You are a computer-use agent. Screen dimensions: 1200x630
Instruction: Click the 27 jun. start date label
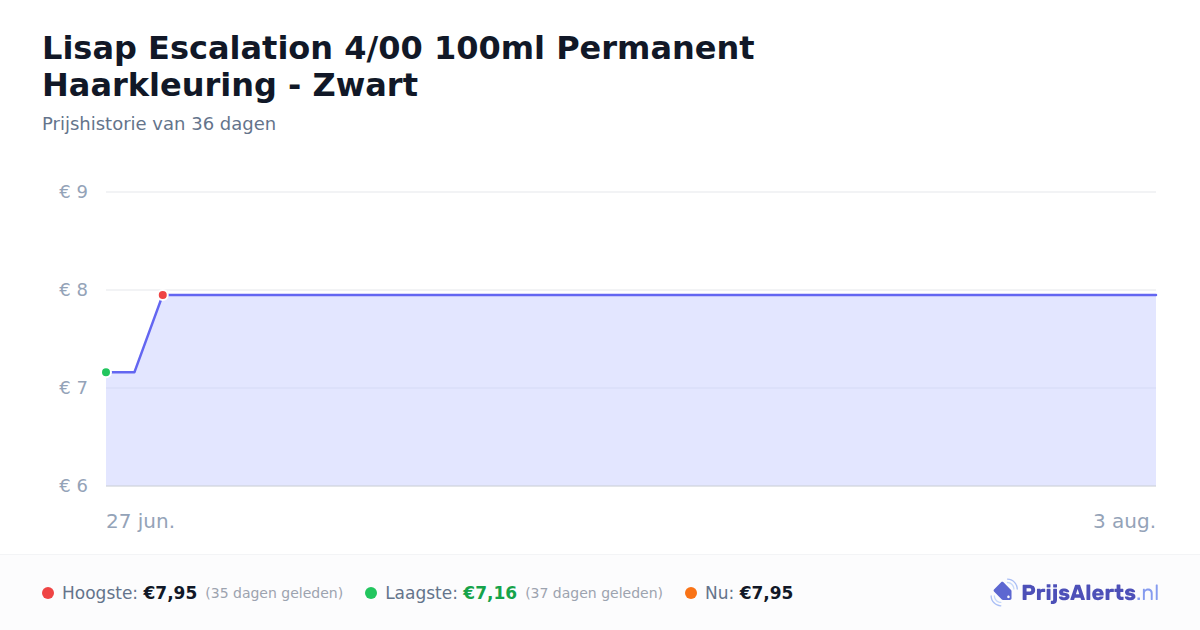tap(141, 521)
